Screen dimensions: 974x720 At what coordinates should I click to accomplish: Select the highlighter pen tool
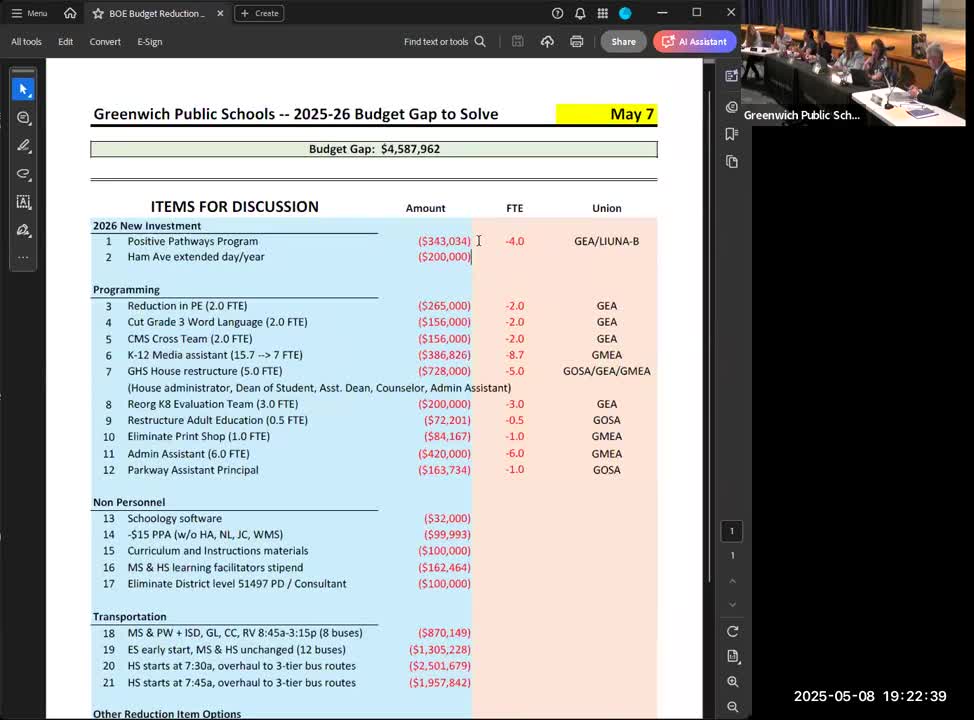point(23,146)
